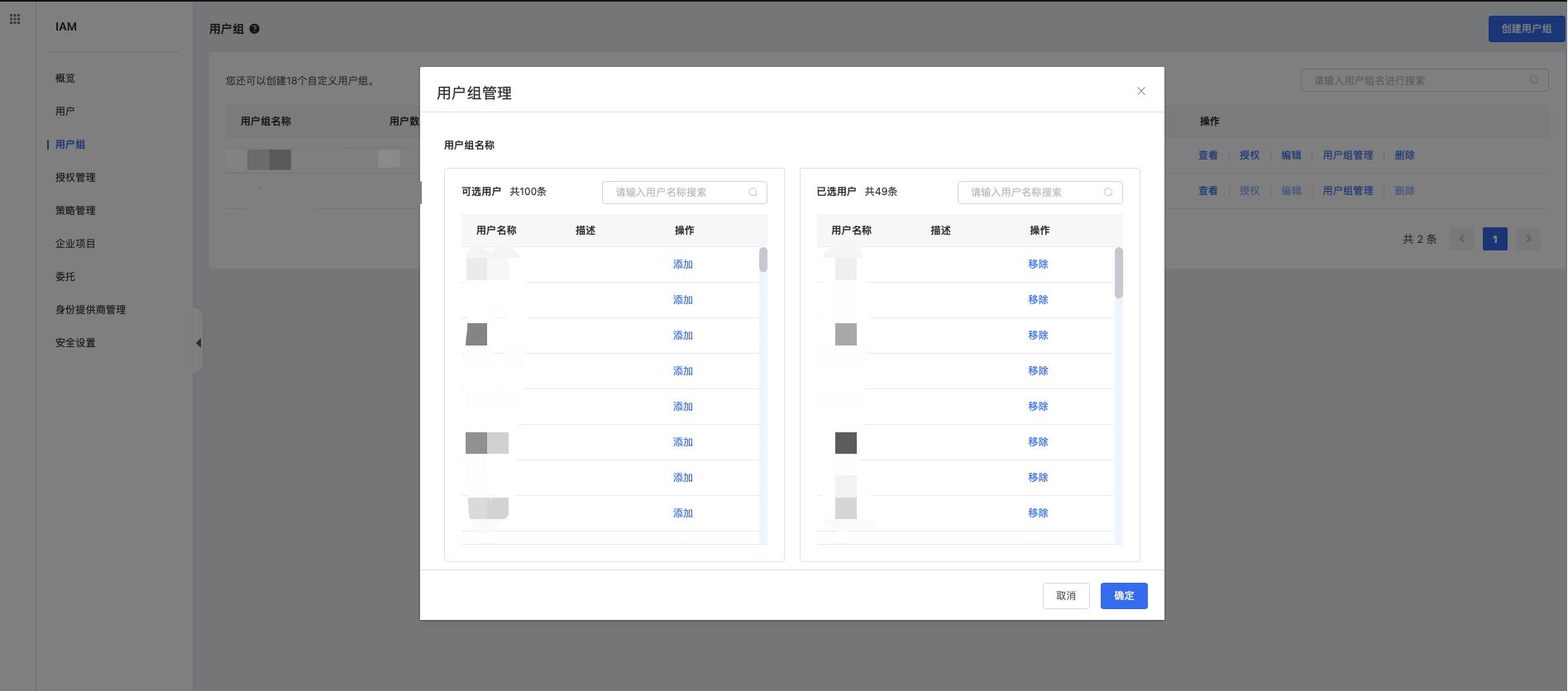Image resolution: width=1568 pixels, height=691 pixels.
Task: Open 企业项目 in the sidebar
Action: coord(75,244)
